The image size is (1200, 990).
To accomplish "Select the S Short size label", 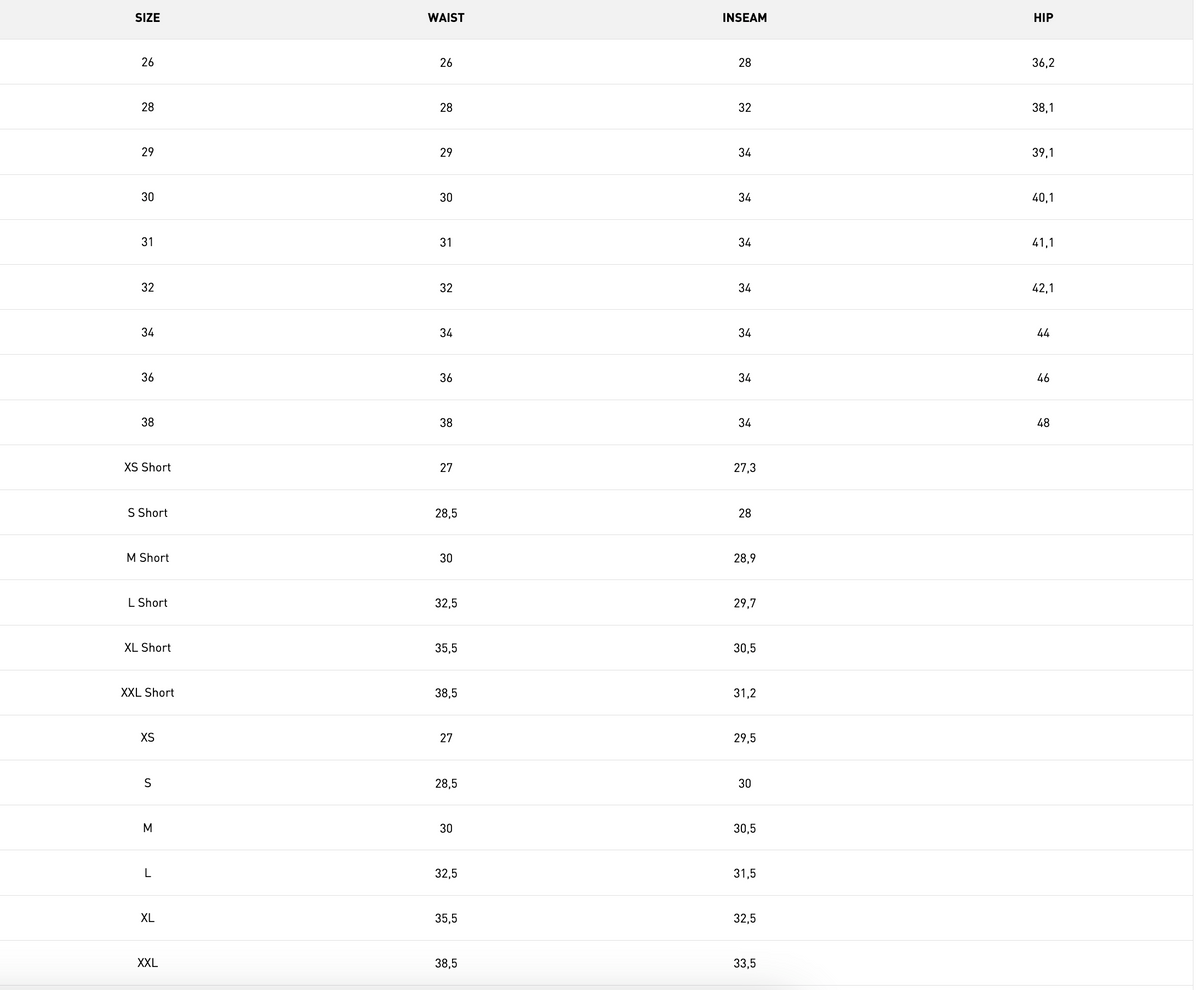I will [x=147, y=512].
